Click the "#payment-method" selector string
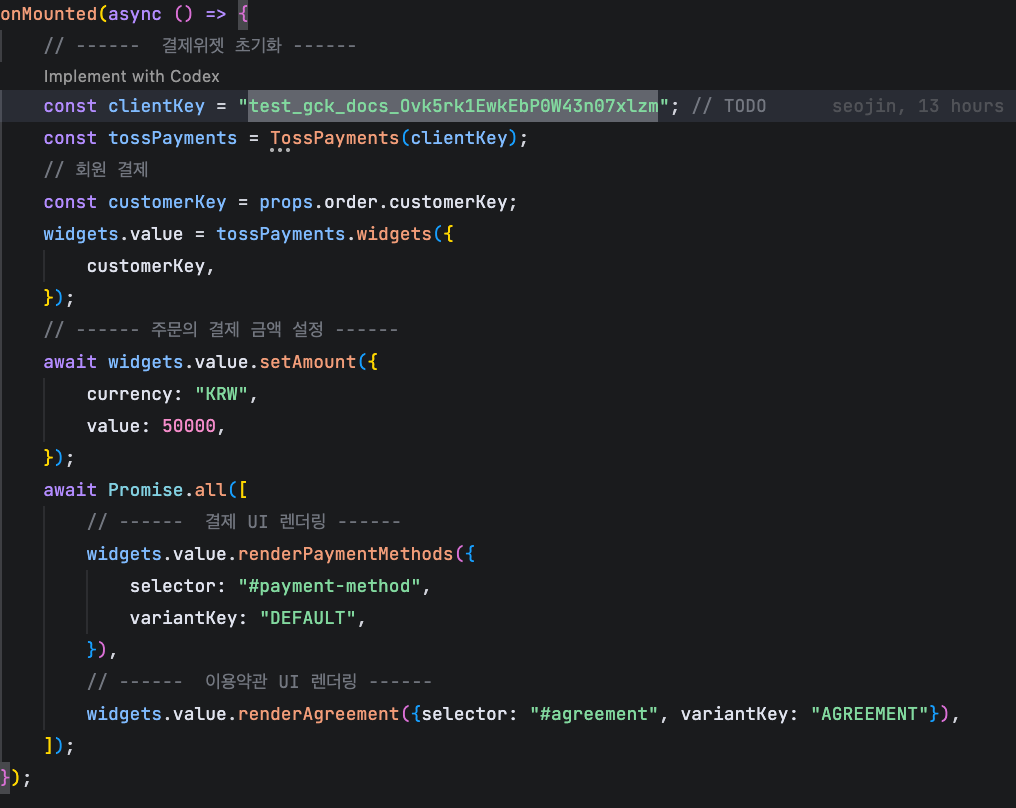The height and width of the screenshot is (808, 1016). click(329, 586)
